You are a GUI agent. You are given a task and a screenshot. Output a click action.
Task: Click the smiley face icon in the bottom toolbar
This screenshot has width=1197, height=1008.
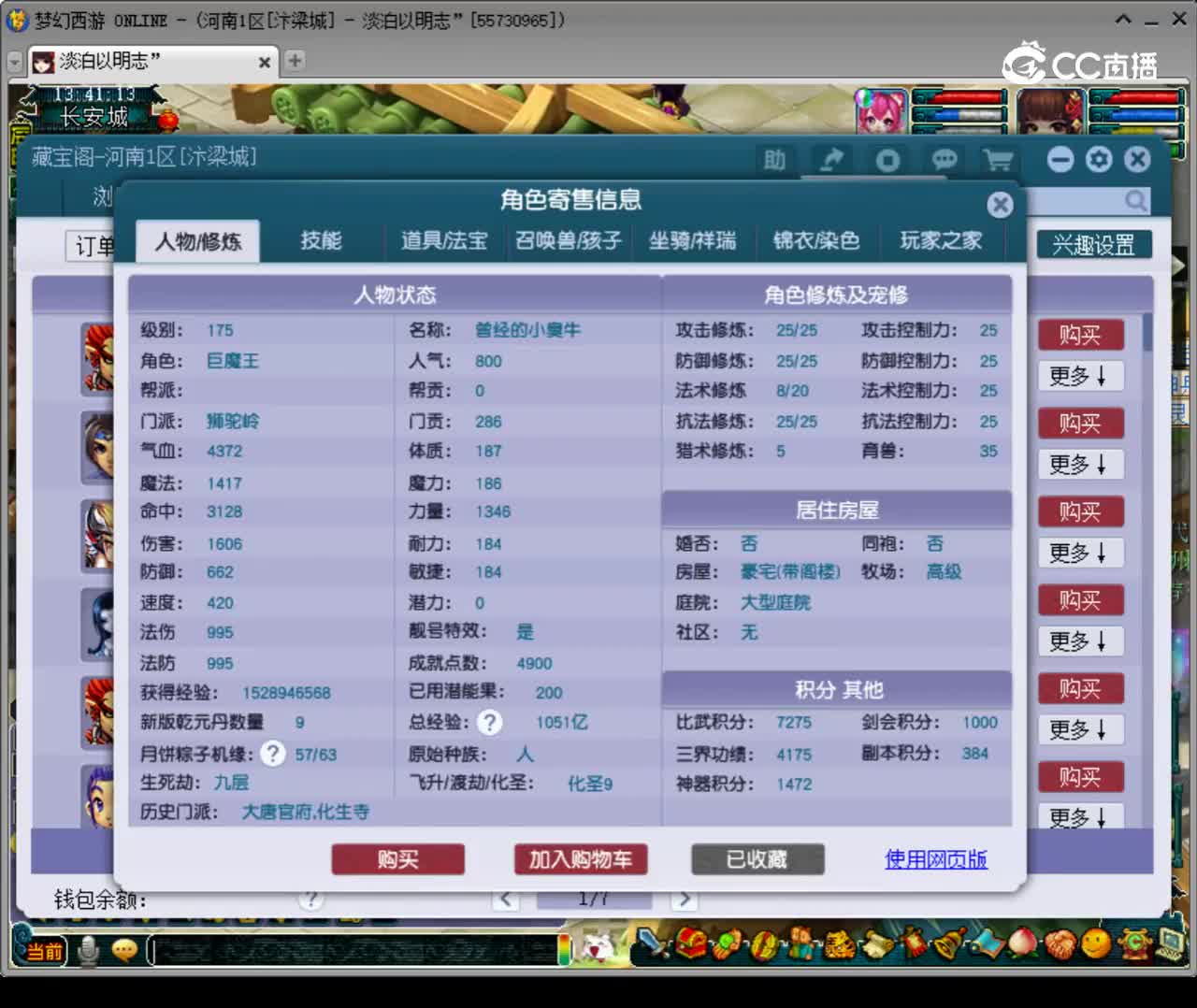1096,944
